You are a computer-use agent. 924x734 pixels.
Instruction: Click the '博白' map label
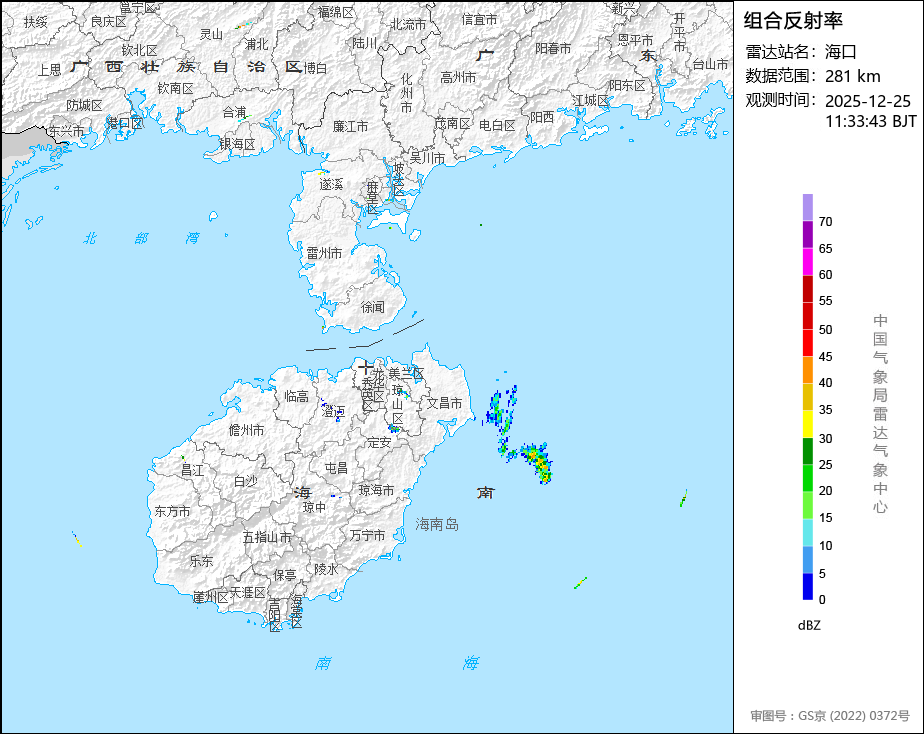315,68
